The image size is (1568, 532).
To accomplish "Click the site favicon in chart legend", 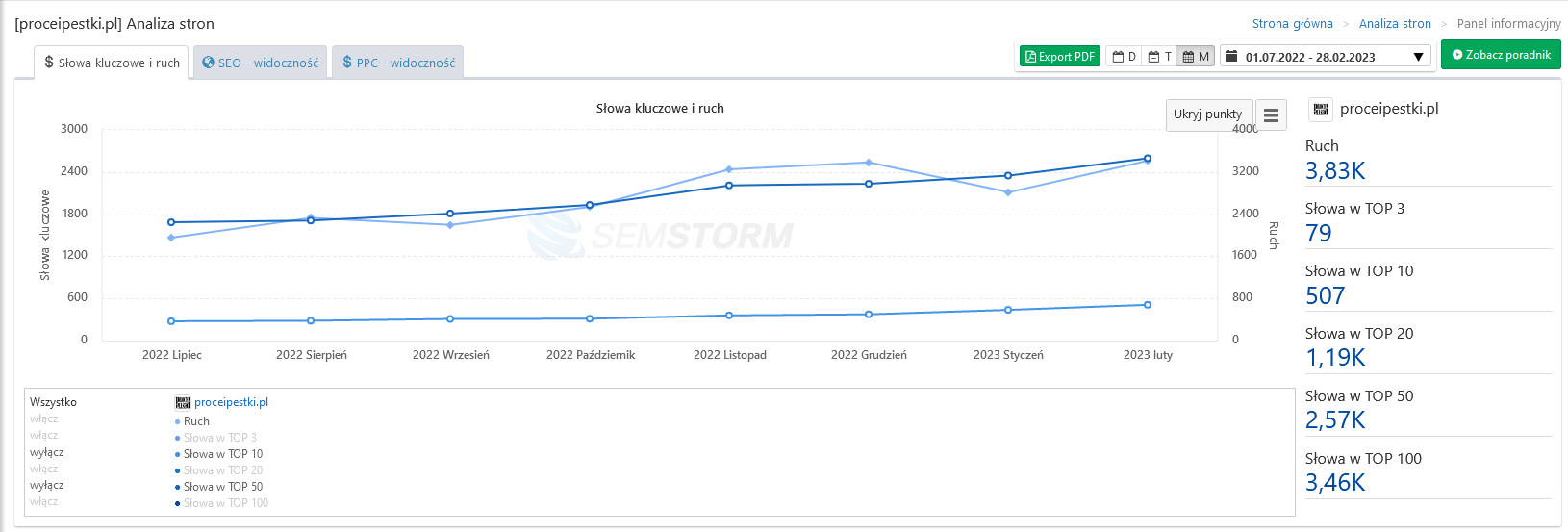I will click(182, 402).
